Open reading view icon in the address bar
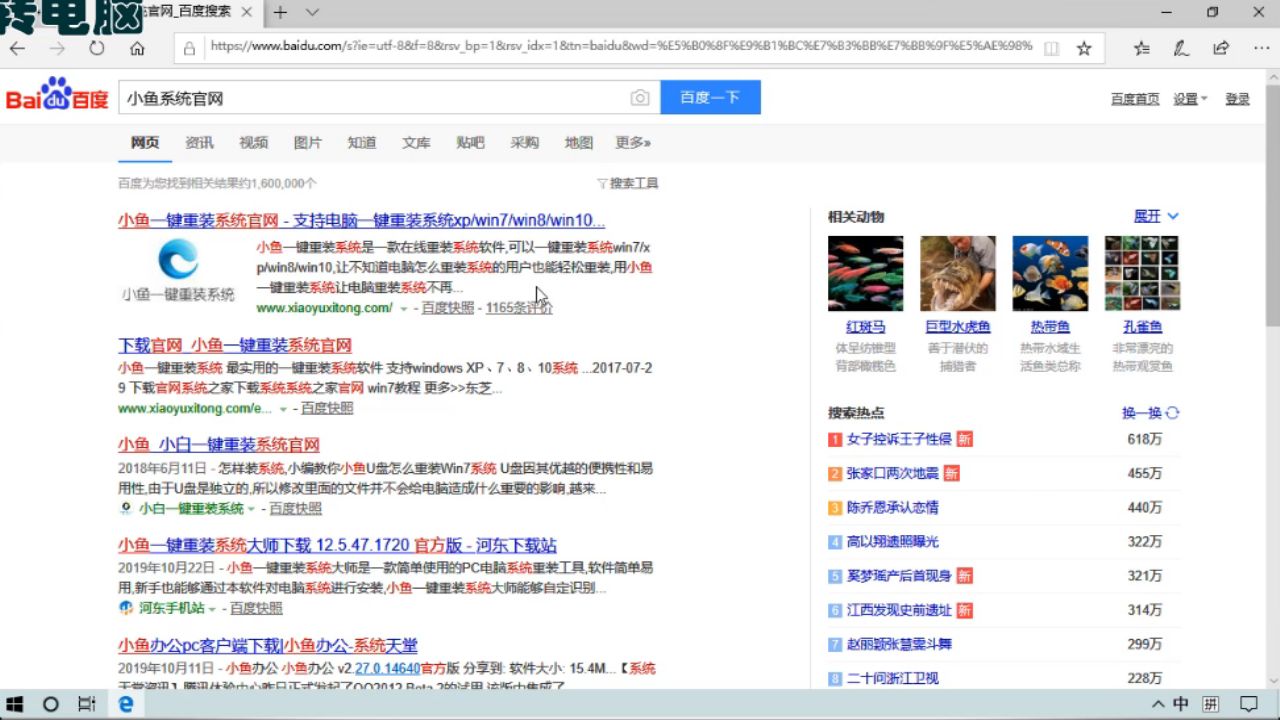Screen dimensions: 1280x720 click(1051, 48)
